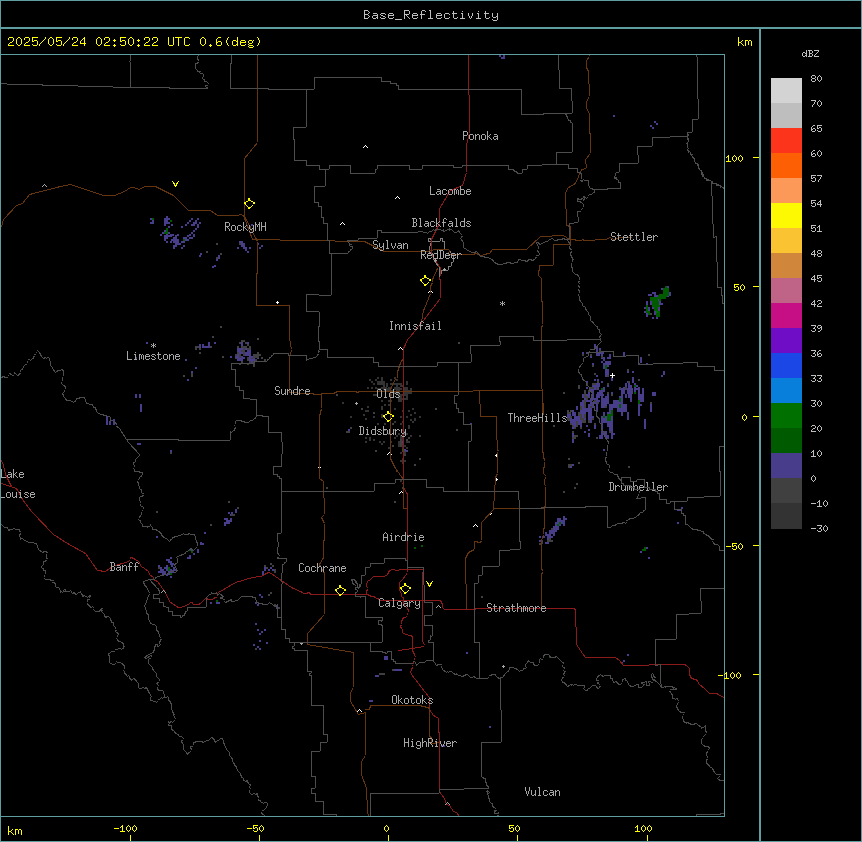Click the Calgary city label
The width and height of the screenshot is (862, 842).
click(x=399, y=603)
